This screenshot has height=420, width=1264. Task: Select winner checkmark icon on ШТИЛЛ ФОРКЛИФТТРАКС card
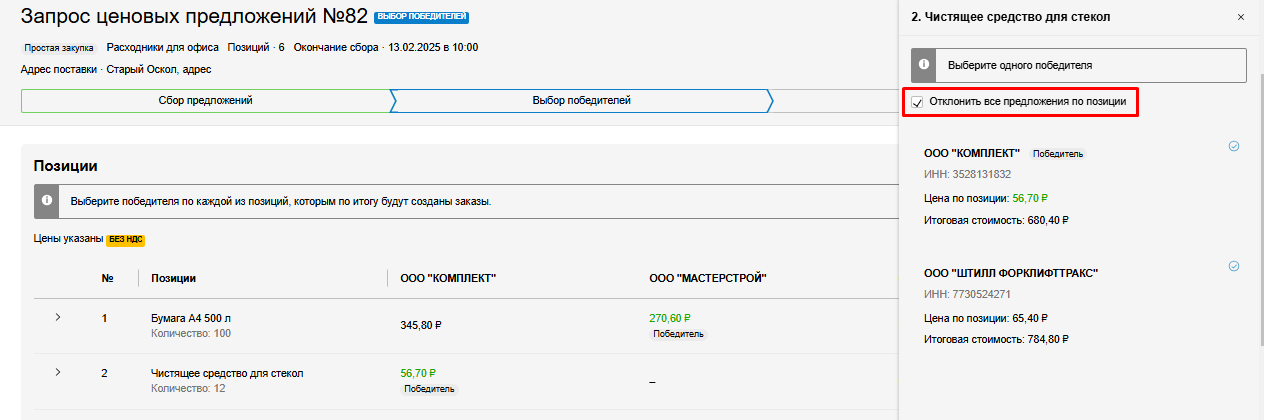(x=1234, y=266)
